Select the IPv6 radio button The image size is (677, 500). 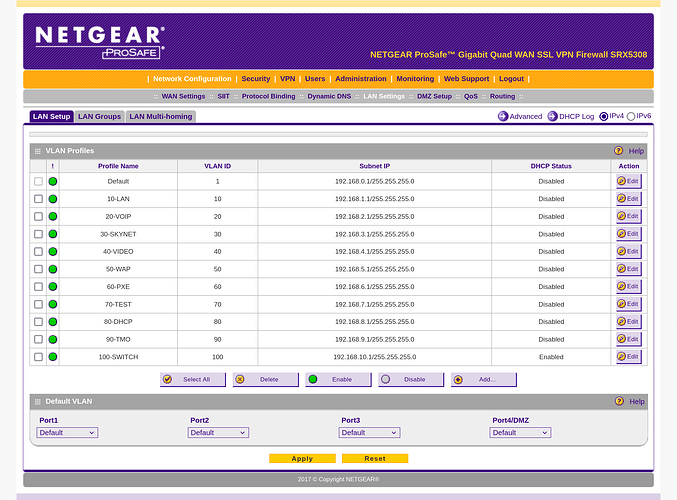[x=631, y=116]
